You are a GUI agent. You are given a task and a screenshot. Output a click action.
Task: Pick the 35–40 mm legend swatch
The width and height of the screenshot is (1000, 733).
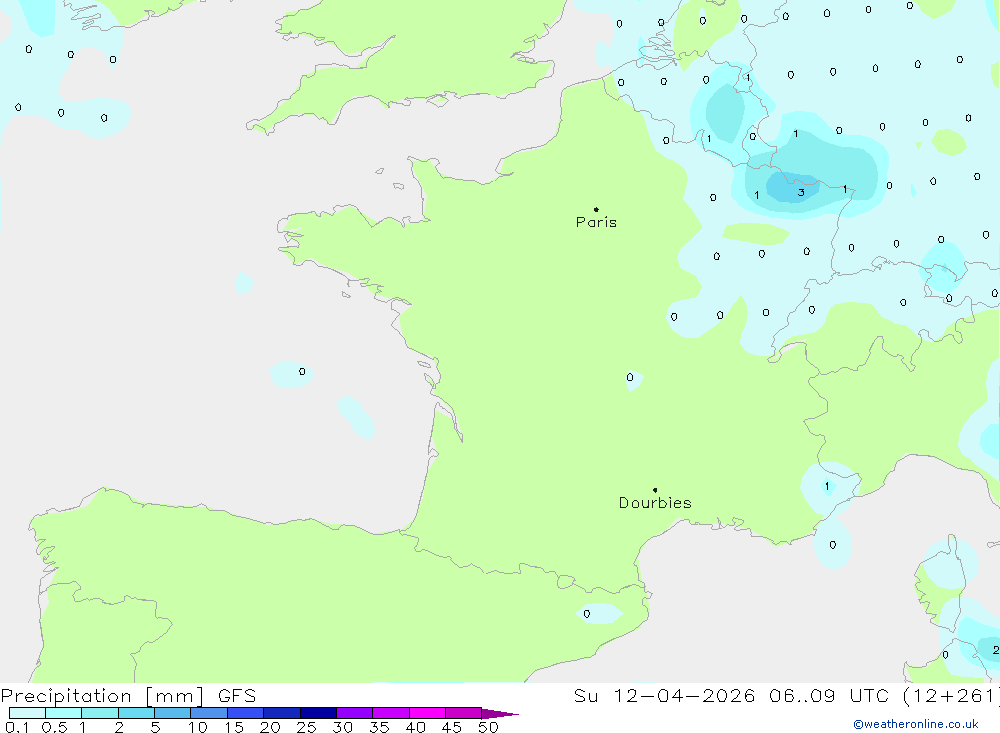pyautogui.click(x=391, y=713)
